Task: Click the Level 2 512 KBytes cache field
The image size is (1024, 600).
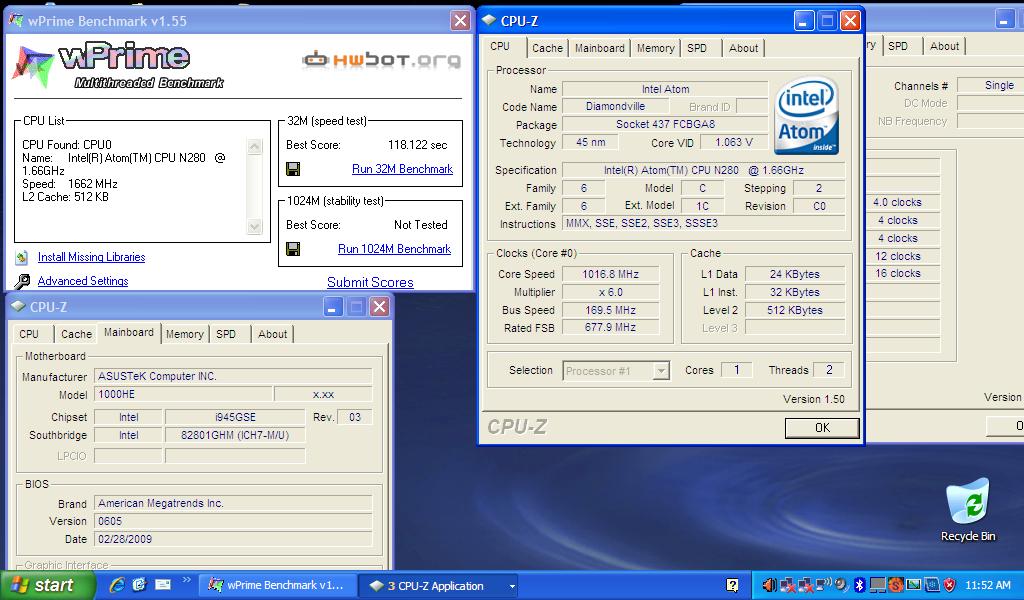Action: pyautogui.click(x=795, y=310)
